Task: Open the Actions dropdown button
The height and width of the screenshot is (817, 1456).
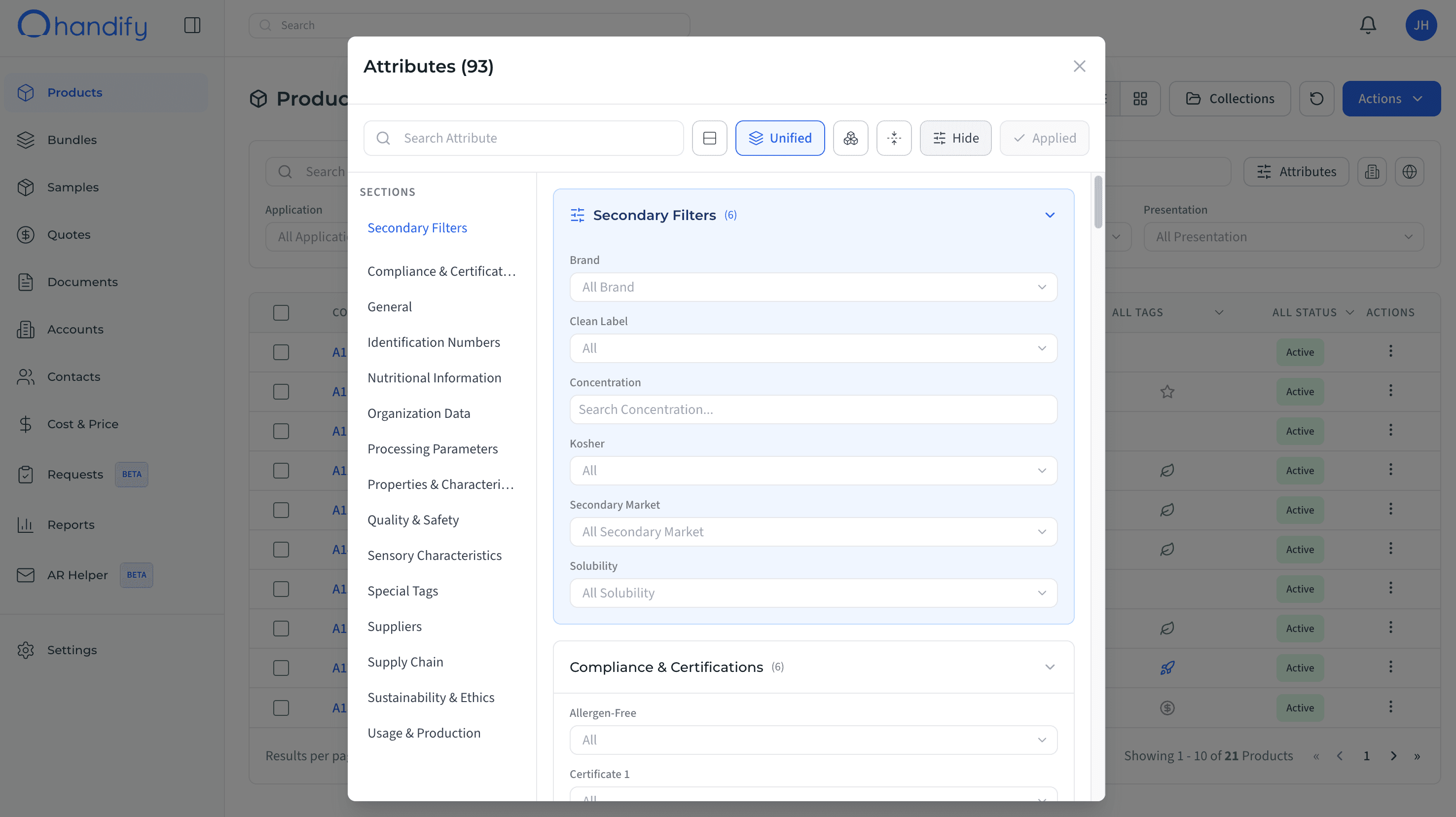Action: 1391,98
